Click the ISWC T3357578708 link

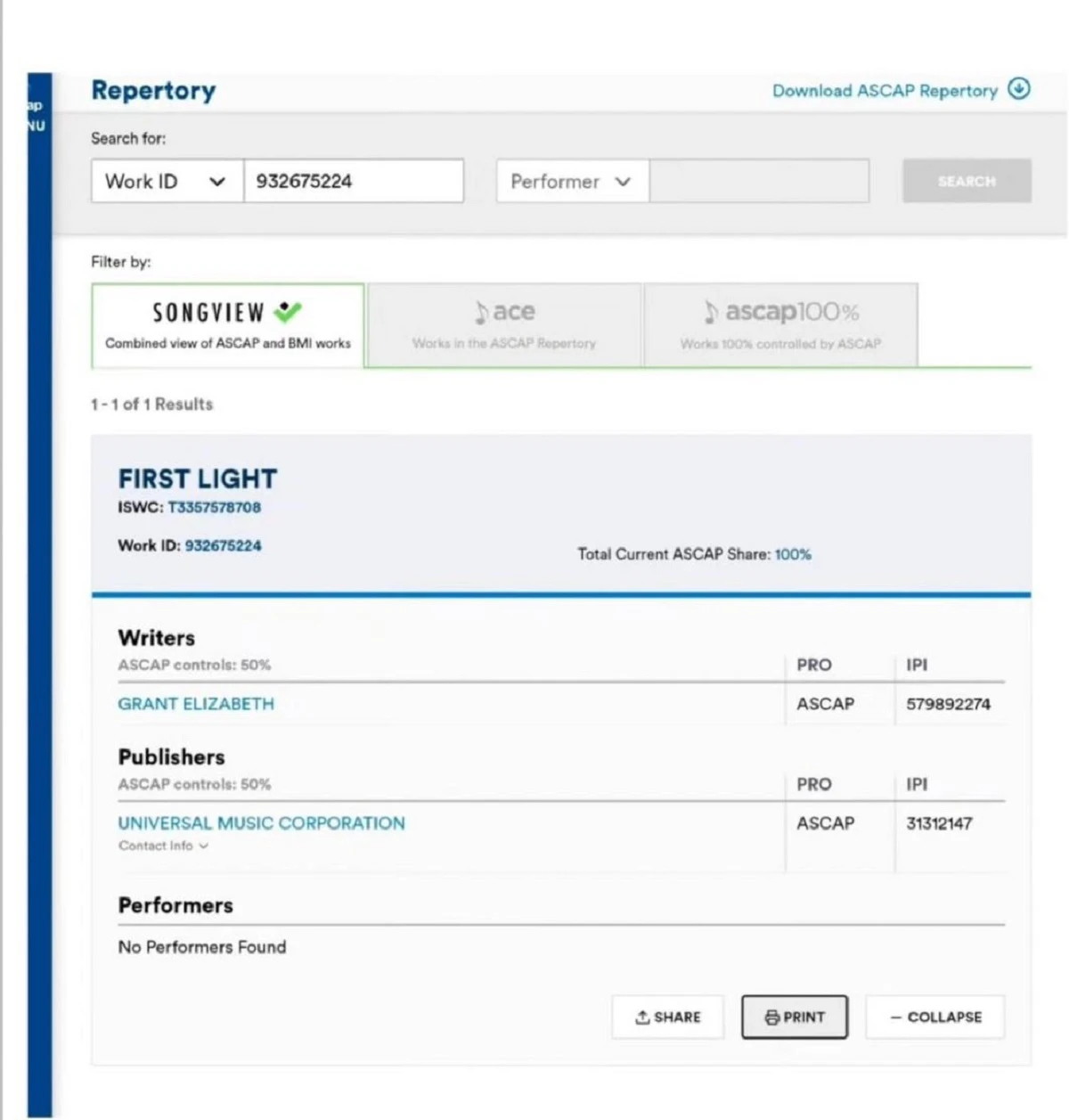point(214,508)
